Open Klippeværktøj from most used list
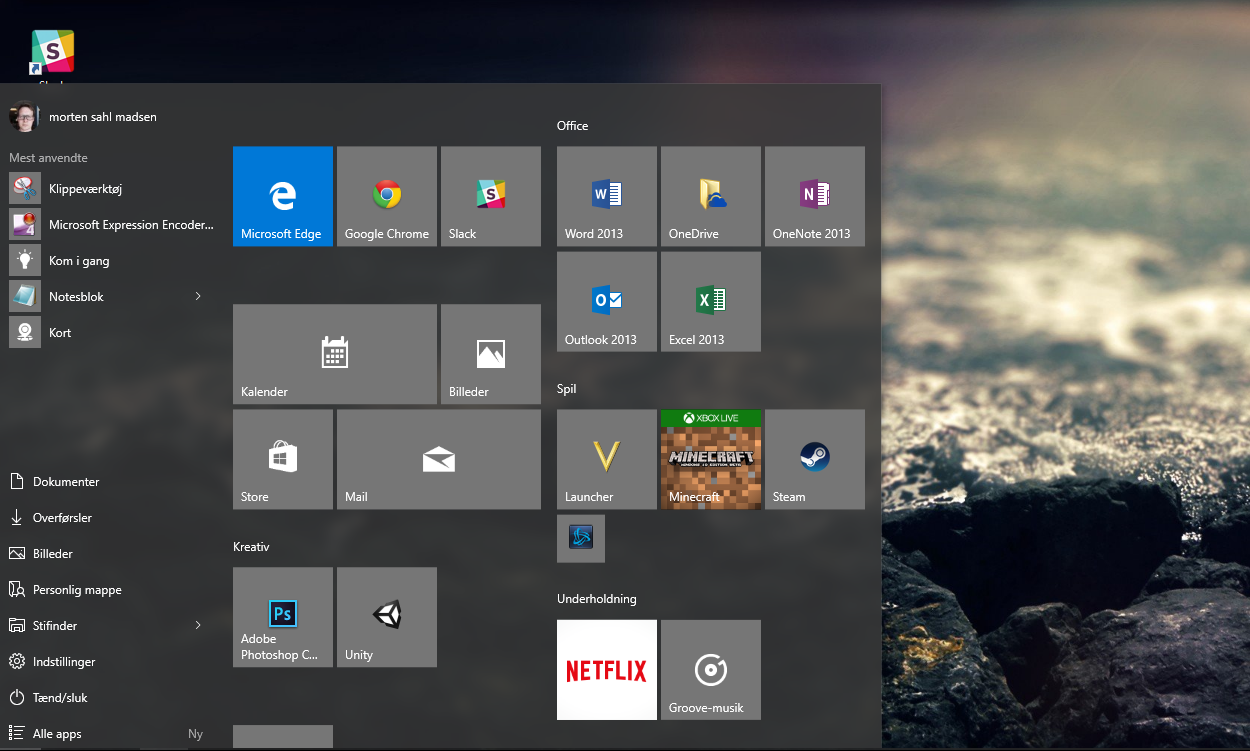This screenshot has height=751, width=1250. tap(85, 188)
